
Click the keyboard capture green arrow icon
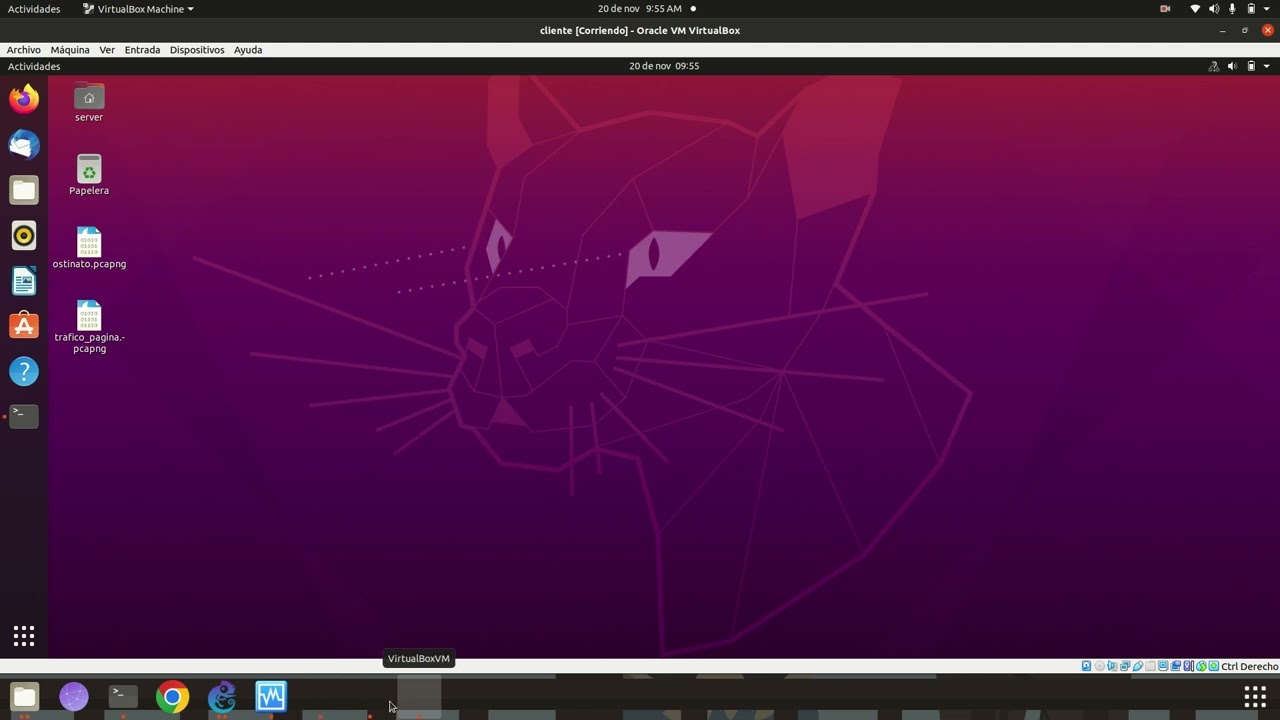pyautogui.click(x=1213, y=666)
